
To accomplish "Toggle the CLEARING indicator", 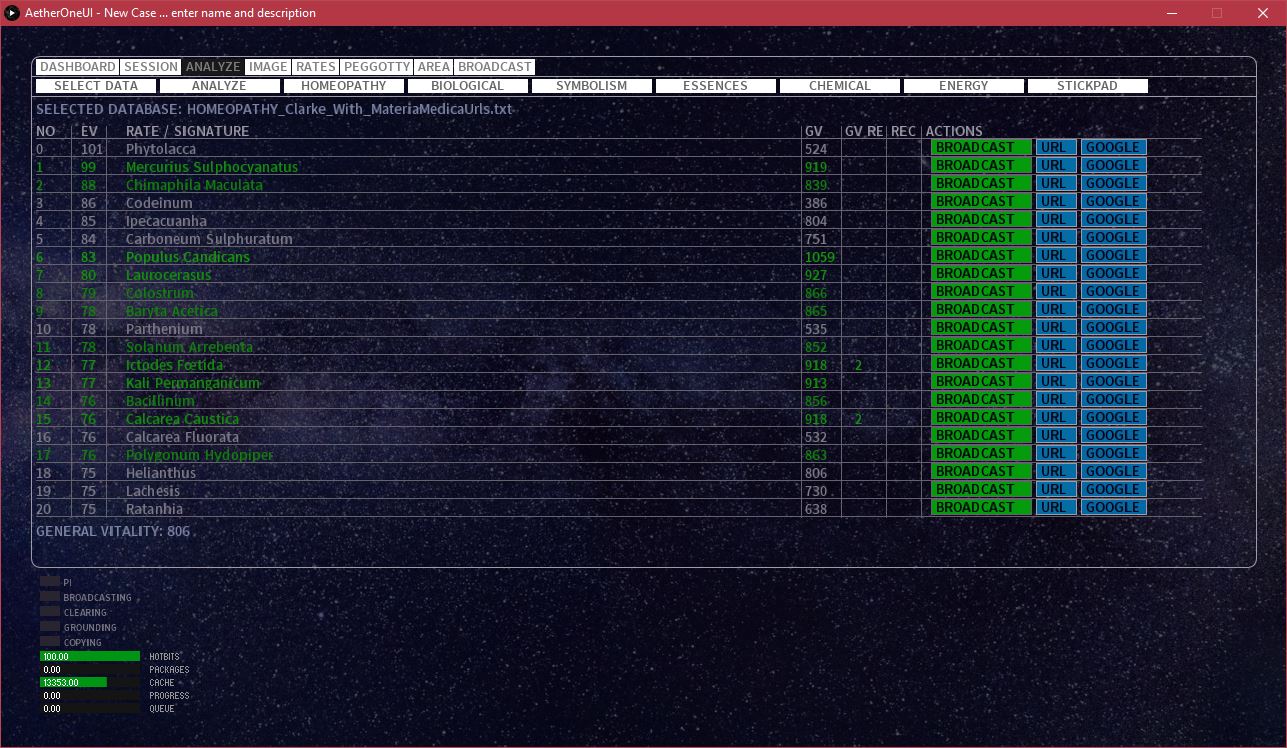I will click(x=48, y=611).
